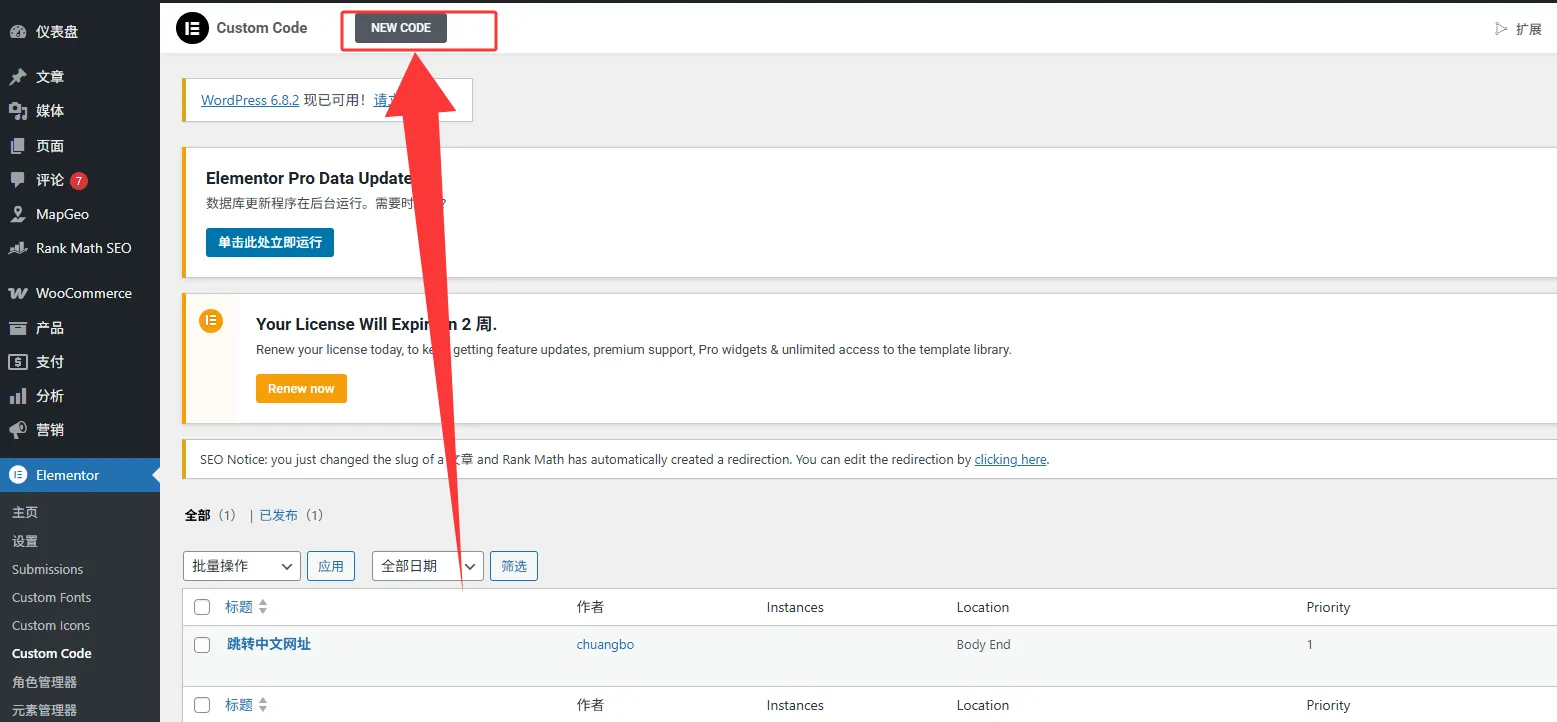The width and height of the screenshot is (1557, 722).
Task: Click the Body End location cell
Action: click(983, 645)
